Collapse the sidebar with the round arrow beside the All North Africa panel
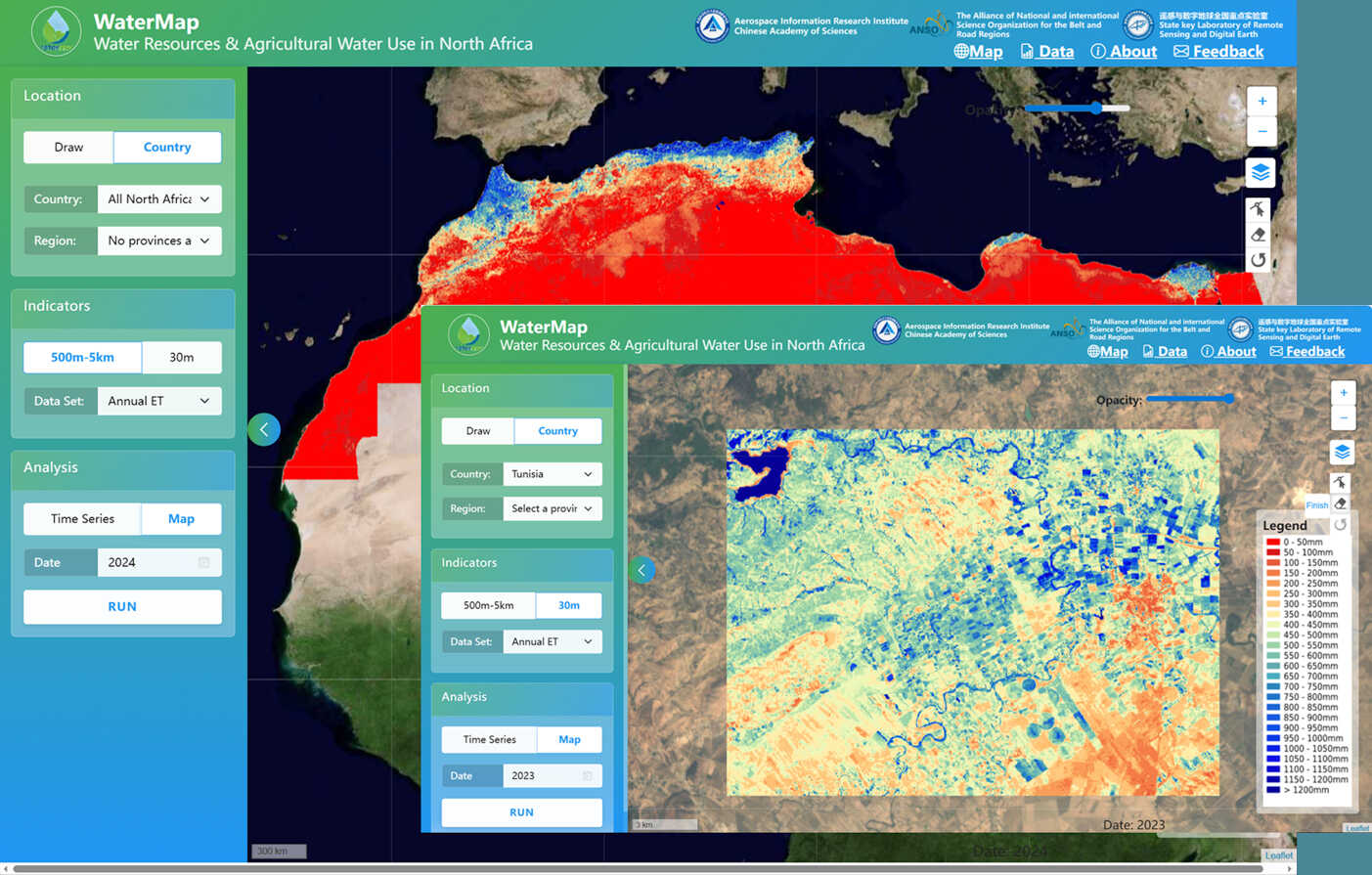Viewport: 1372px width, 875px height. (264, 429)
